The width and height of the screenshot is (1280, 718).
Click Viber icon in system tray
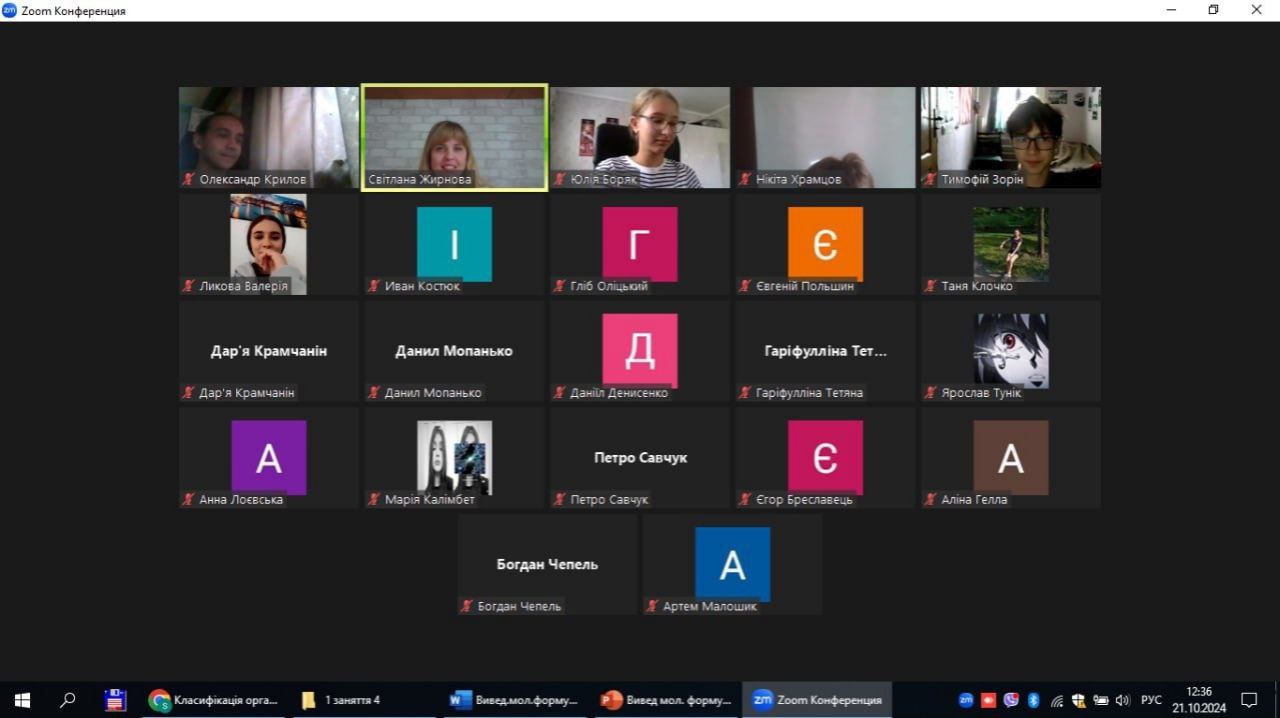click(x=1011, y=700)
